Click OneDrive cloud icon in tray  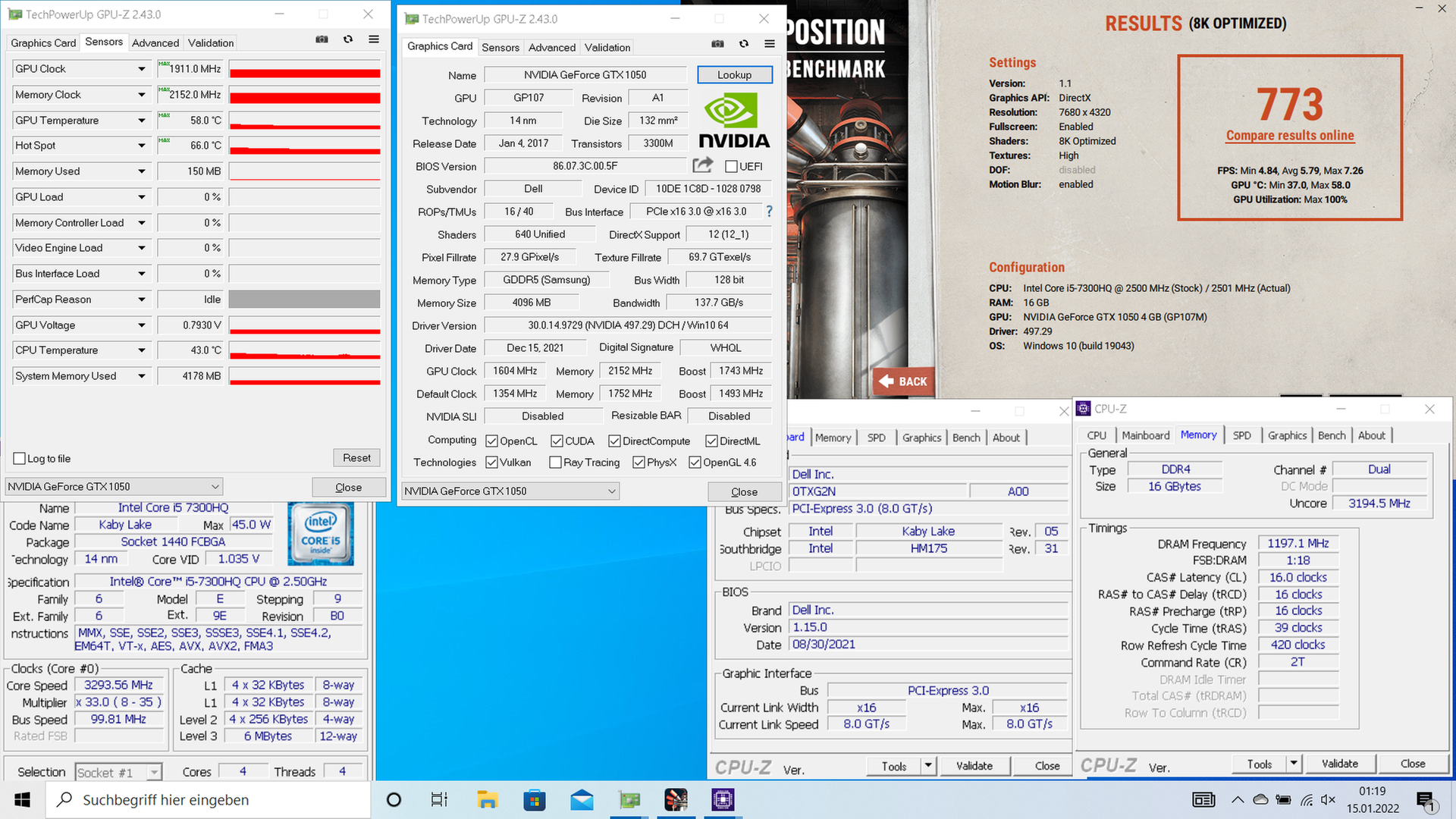1260,800
